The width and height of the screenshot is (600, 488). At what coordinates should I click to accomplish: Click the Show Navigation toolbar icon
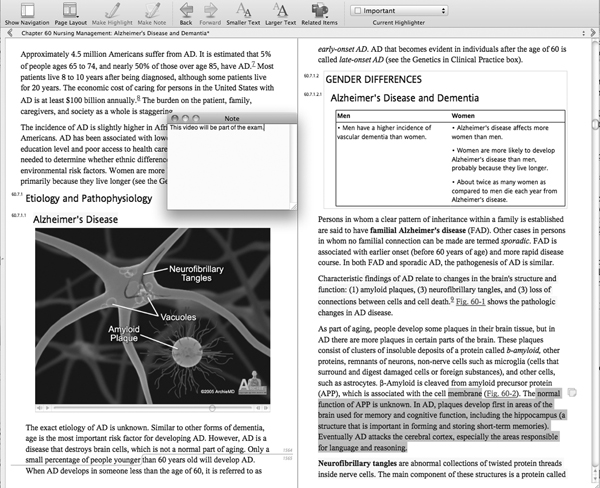click(x=25, y=10)
